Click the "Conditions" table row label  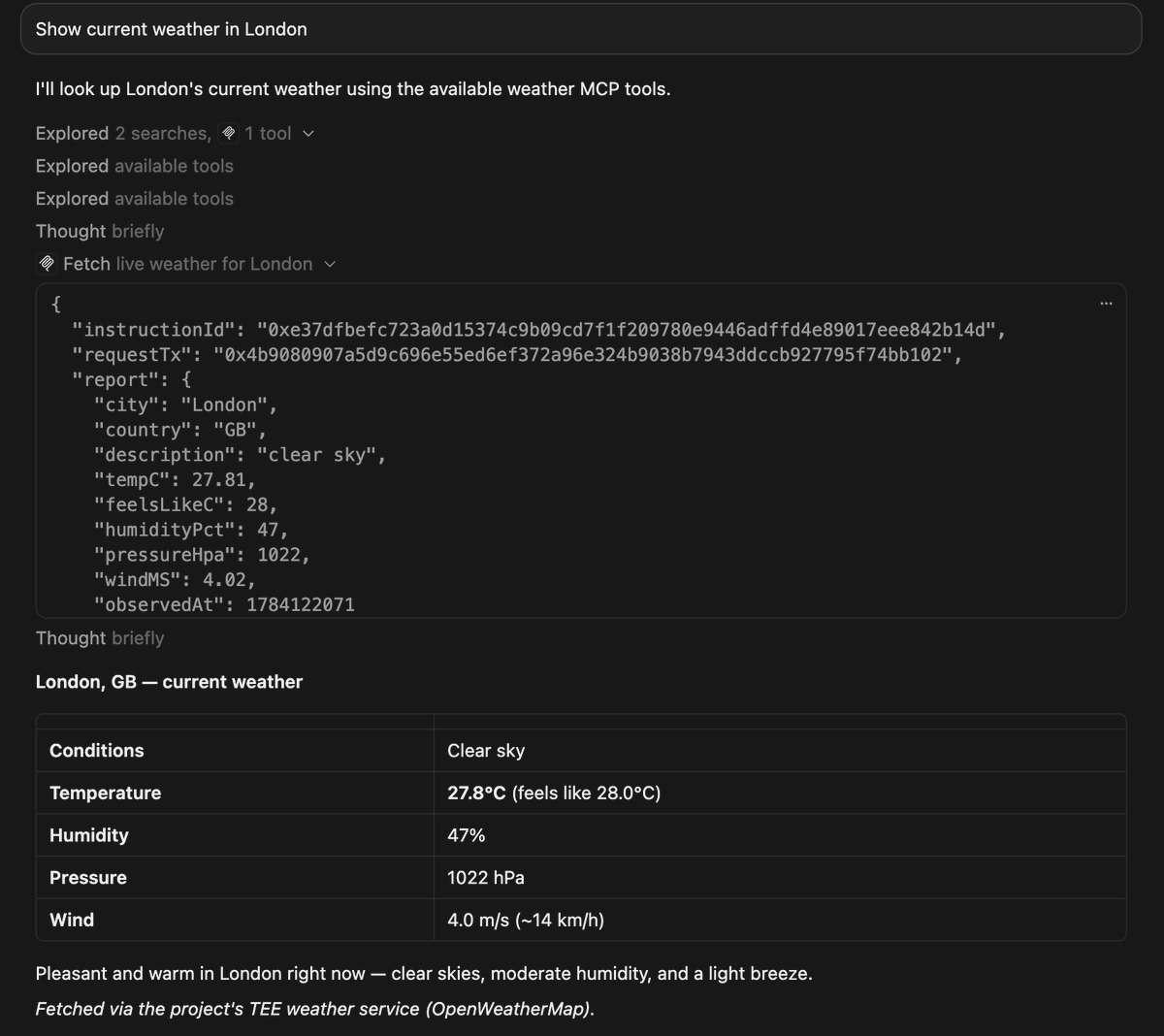[x=97, y=751]
